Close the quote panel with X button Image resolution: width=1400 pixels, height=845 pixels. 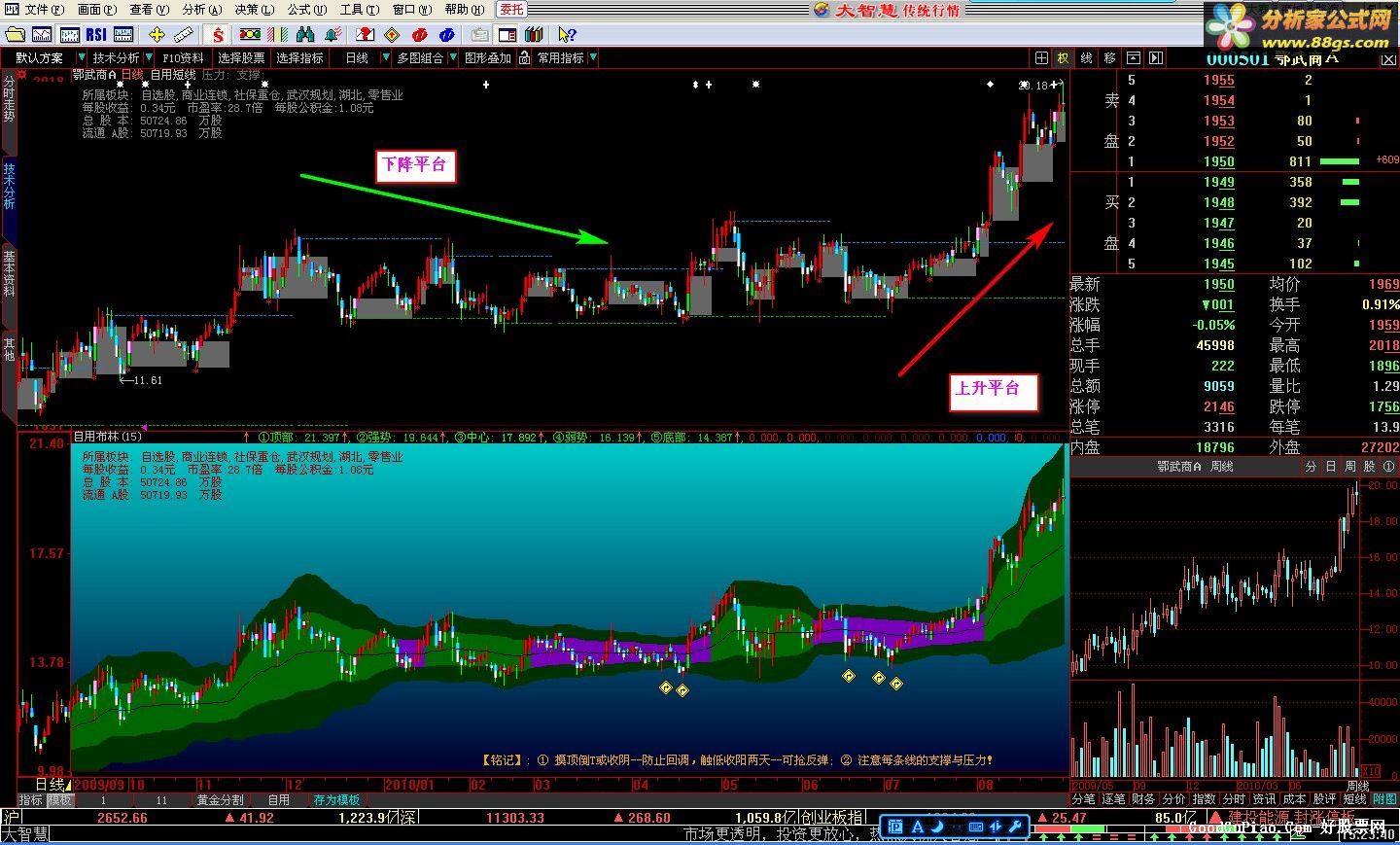pyautogui.click(x=1389, y=60)
